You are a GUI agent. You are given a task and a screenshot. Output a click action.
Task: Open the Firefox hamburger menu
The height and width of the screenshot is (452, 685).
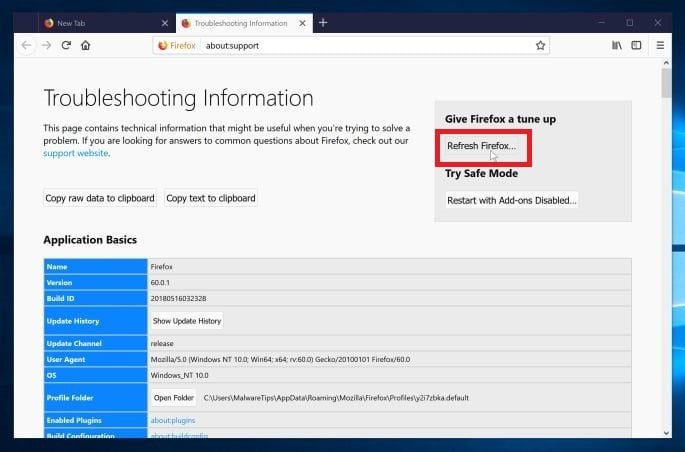click(x=660, y=45)
